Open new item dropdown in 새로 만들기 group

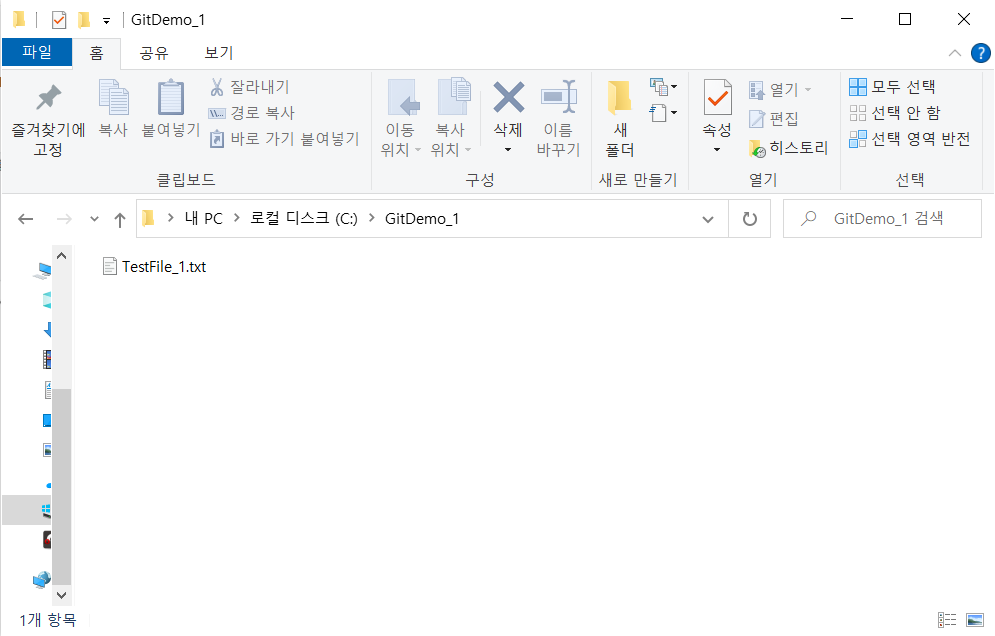pos(663,86)
